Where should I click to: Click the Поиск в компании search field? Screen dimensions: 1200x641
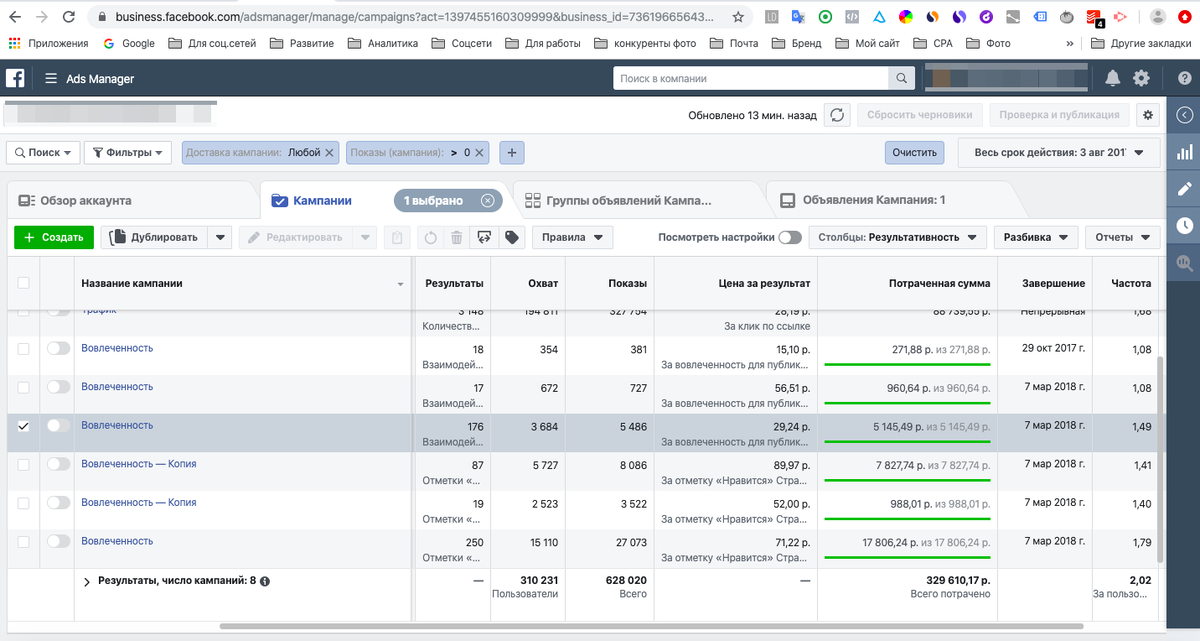tap(750, 79)
